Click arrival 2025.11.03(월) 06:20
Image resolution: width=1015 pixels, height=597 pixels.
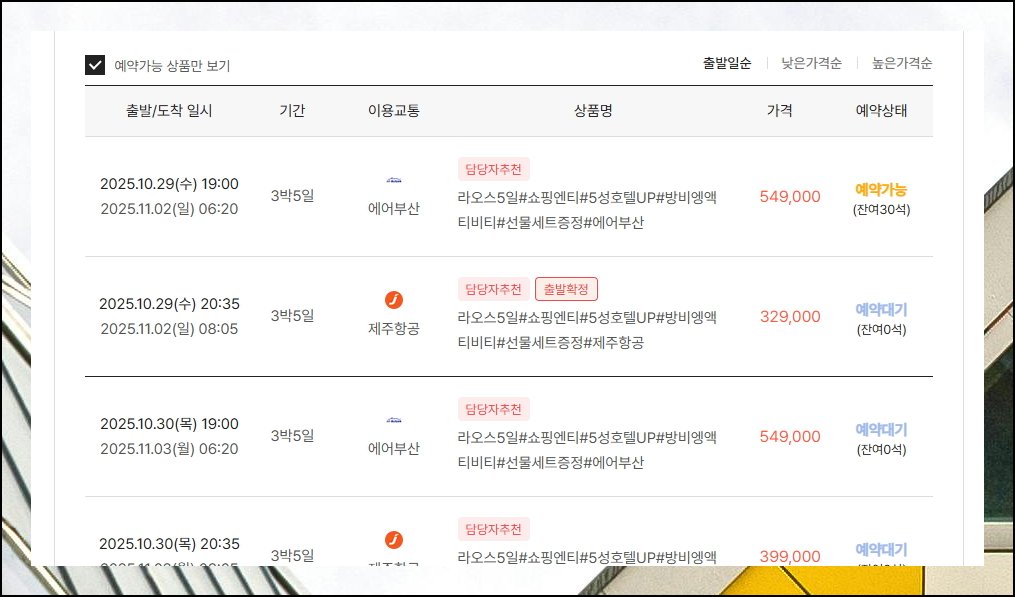click(169, 449)
